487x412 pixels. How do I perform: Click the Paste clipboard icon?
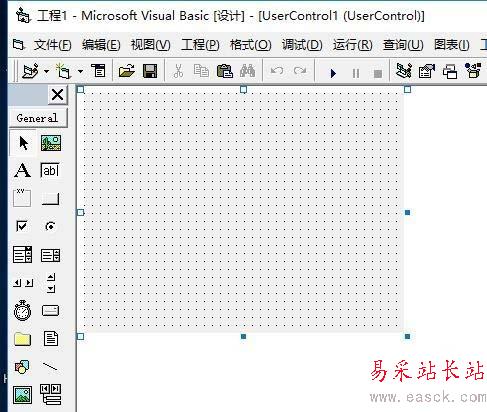coord(225,71)
